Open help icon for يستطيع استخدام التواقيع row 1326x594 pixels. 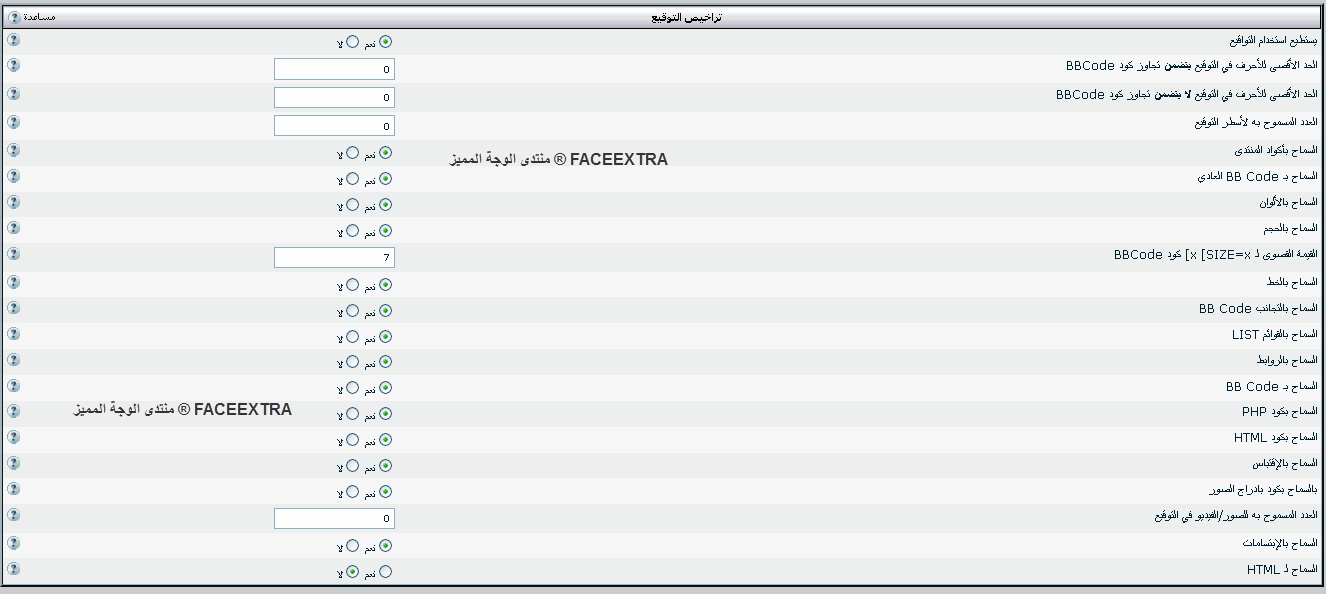tap(13, 40)
